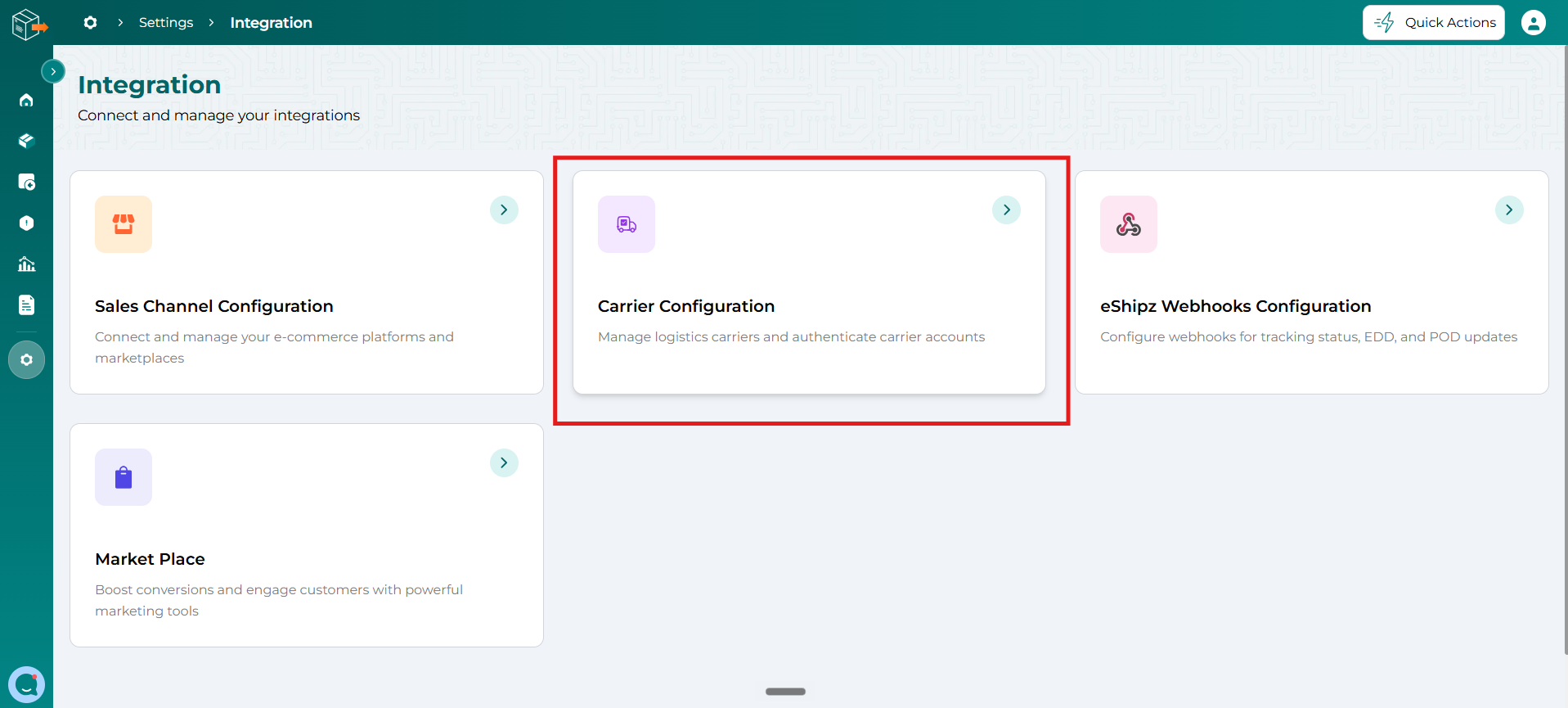Click the Sales Channel Configuration title
1568x708 pixels.
[x=214, y=306]
